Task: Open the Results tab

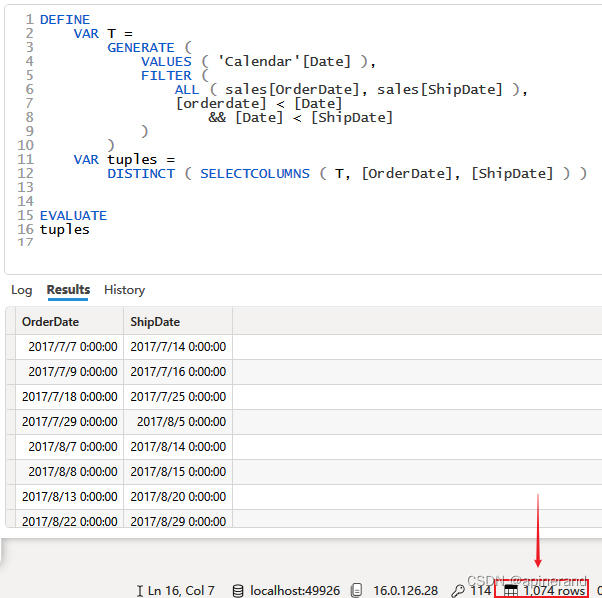Action: click(68, 290)
